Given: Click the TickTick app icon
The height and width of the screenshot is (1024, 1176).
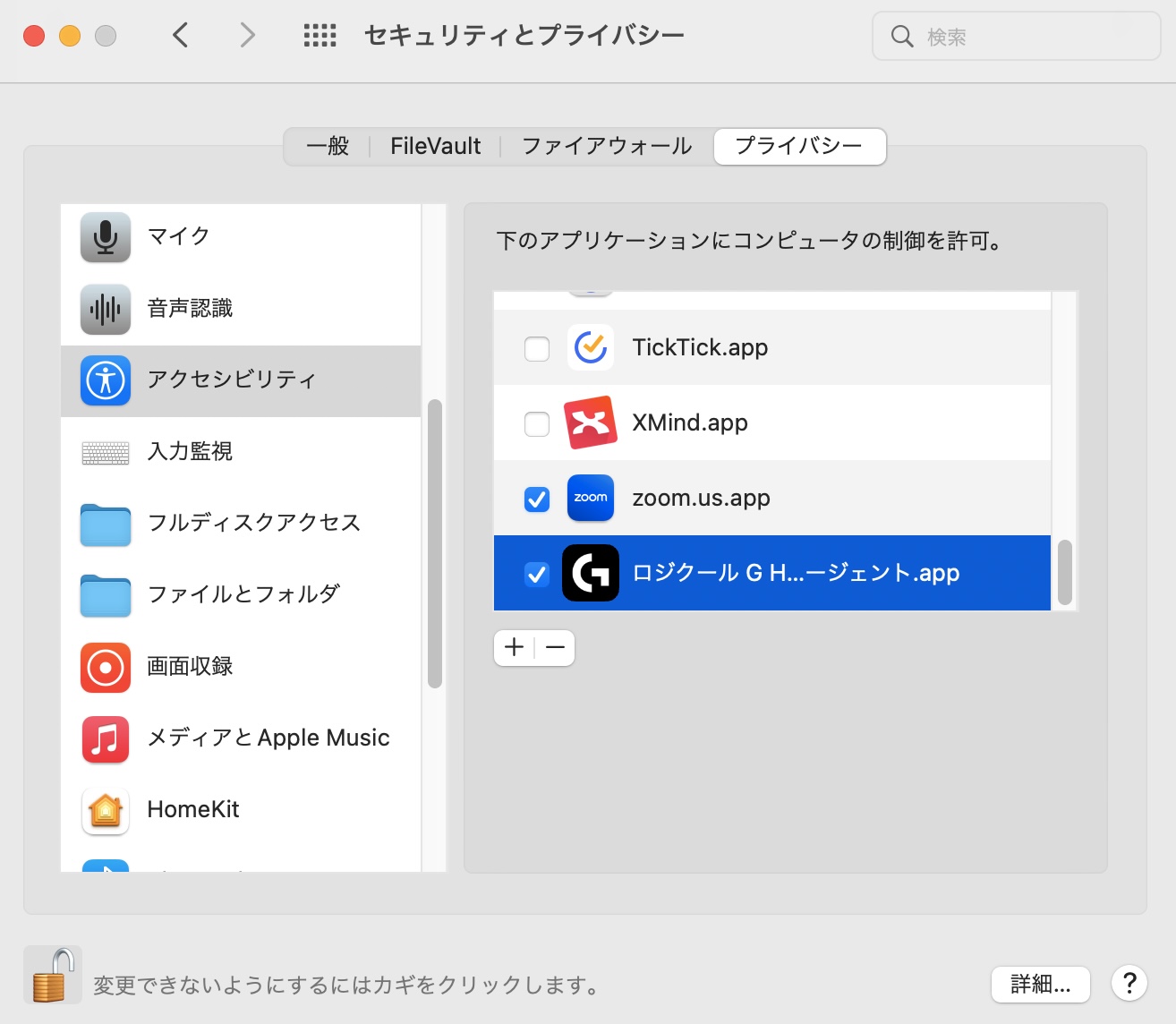Looking at the screenshot, I should point(591,347).
